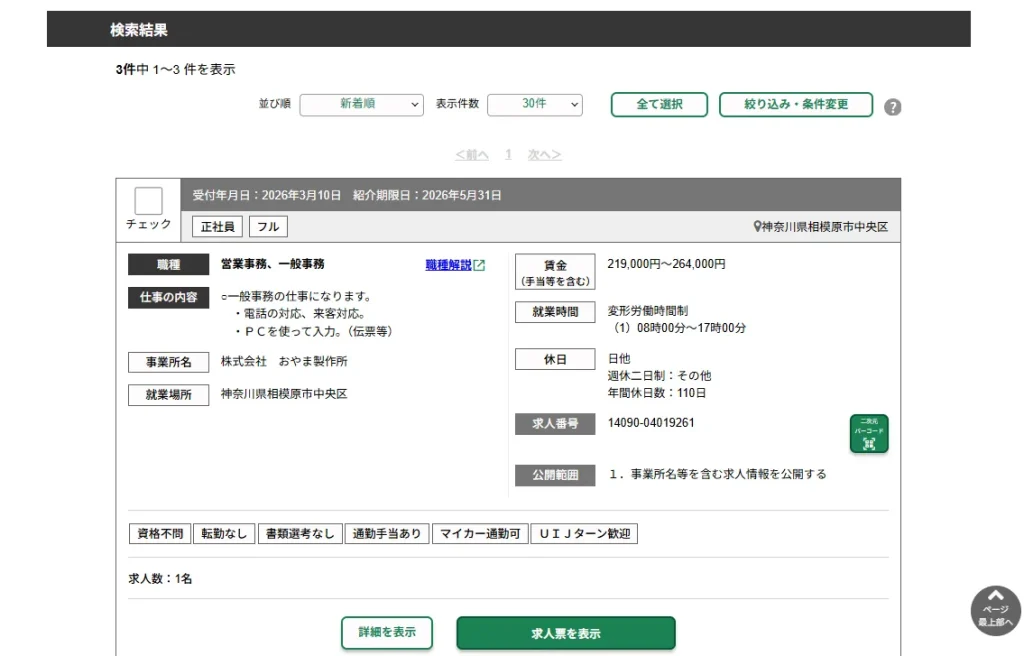Show the 二次元バーコード QR code icon
The width and height of the screenshot is (1024, 656).
pyautogui.click(x=869, y=433)
